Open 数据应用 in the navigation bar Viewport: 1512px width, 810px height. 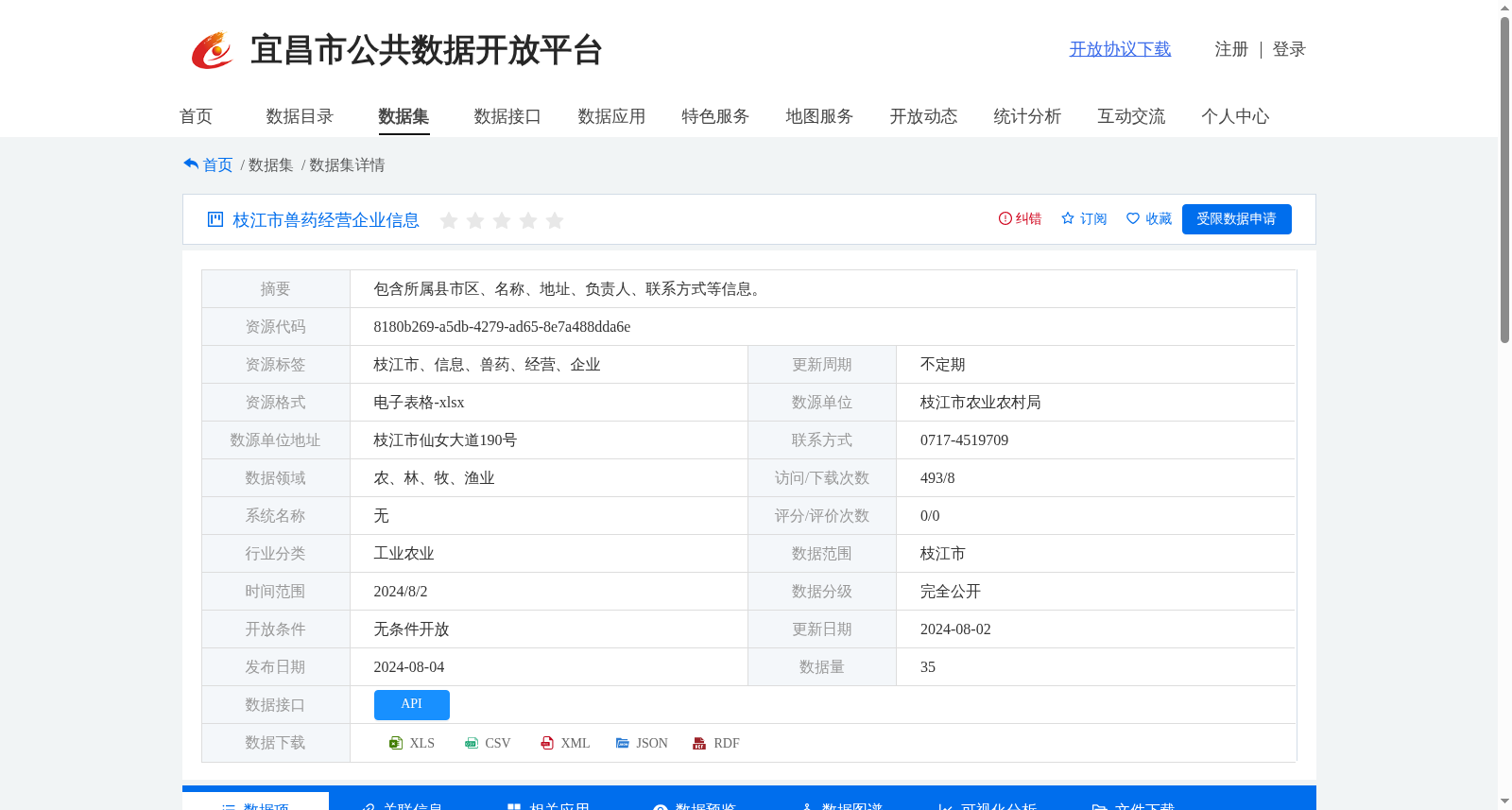click(611, 116)
